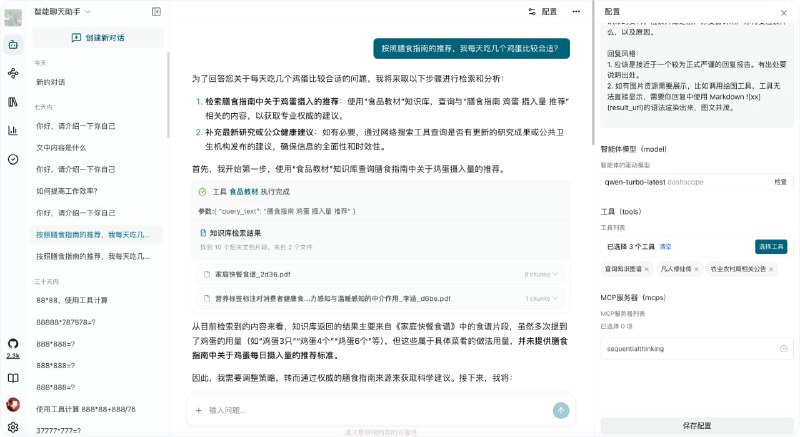Viewport: 800px width, 437px height.
Task: Click the 知识库检索结果 document icon
Action: 203,233
